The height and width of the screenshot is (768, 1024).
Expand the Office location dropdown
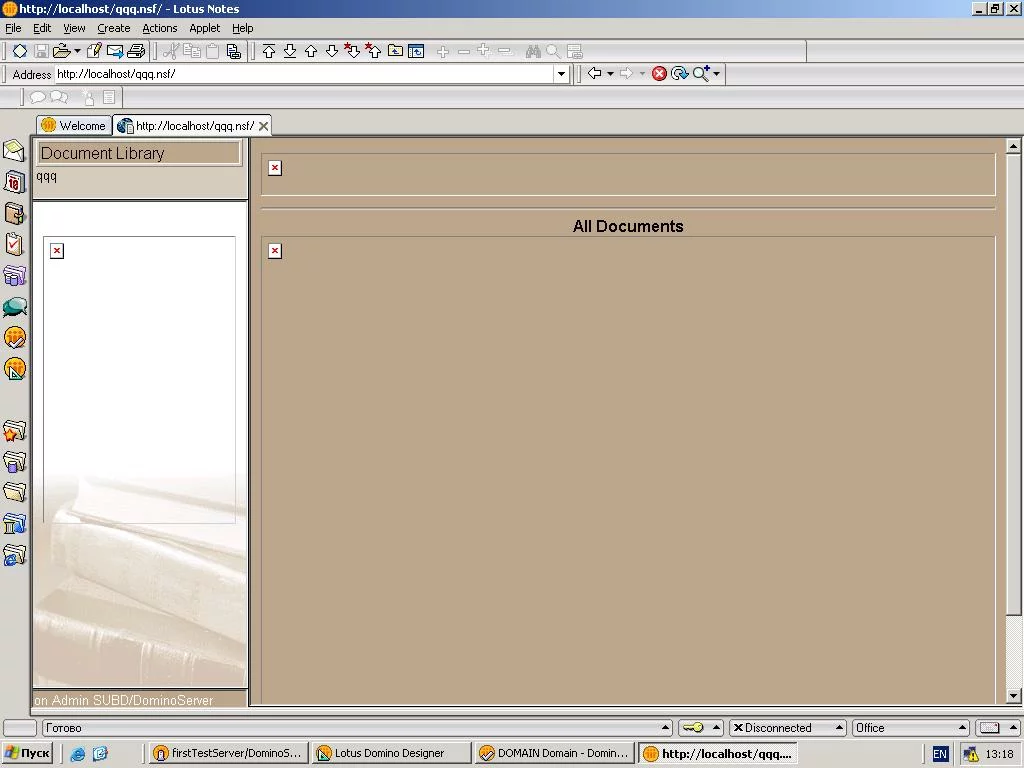point(962,728)
